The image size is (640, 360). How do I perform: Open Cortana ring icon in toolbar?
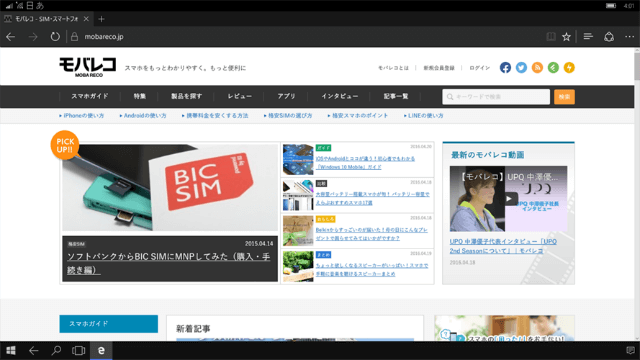(609, 37)
